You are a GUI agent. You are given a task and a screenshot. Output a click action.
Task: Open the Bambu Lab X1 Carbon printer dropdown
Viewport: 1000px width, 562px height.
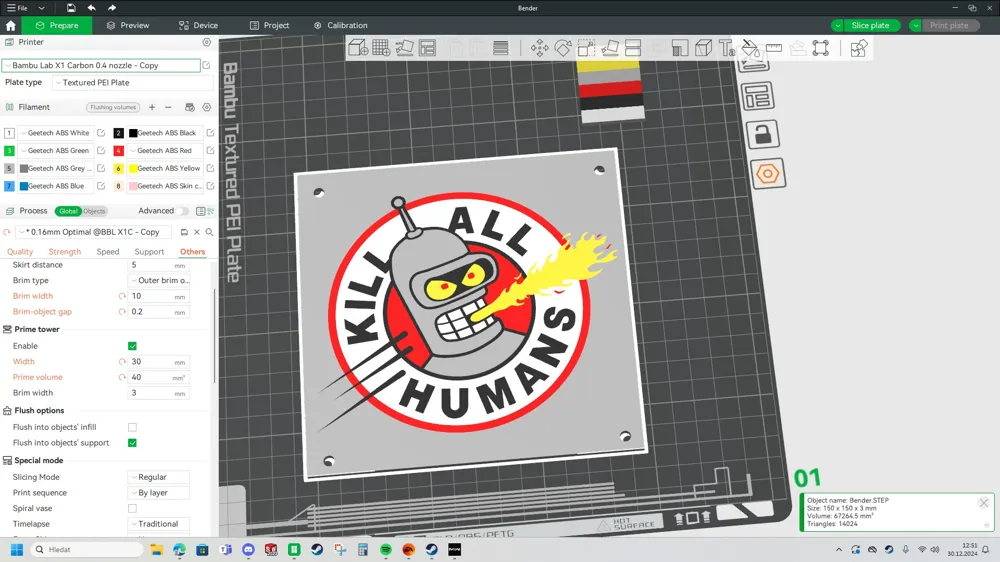click(101, 66)
